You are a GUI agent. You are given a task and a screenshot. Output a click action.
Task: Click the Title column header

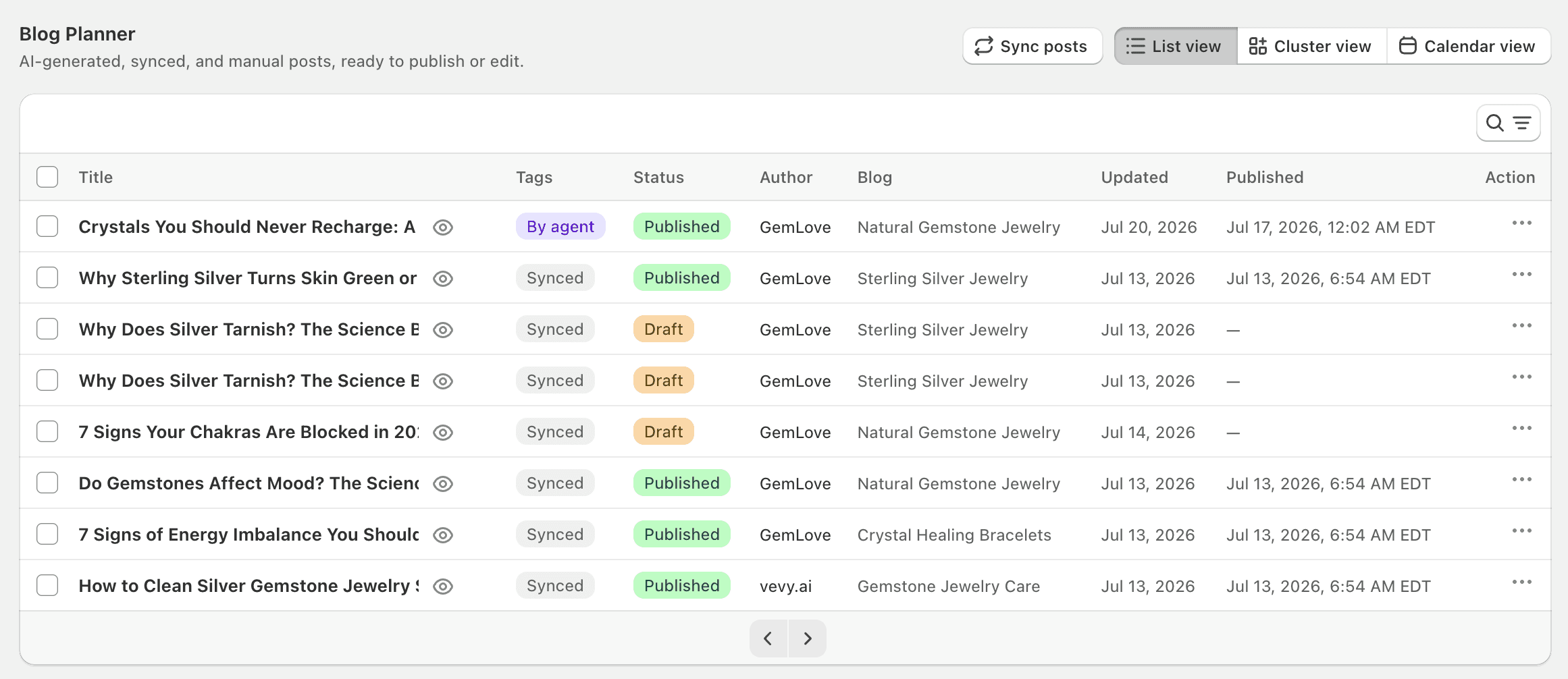pos(95,178)
